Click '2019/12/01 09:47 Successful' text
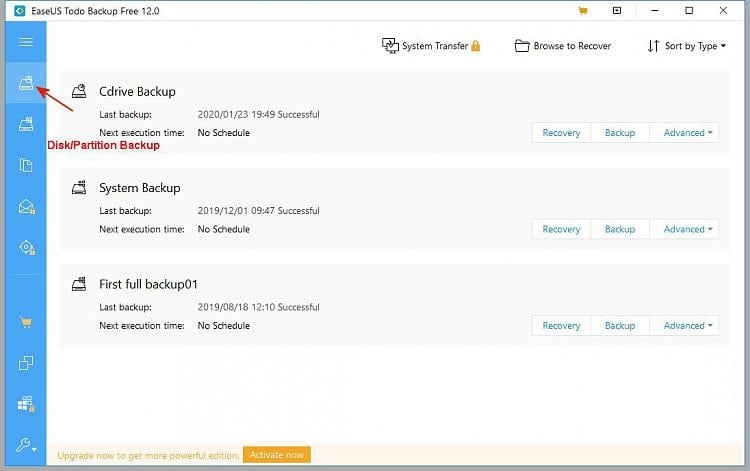Screen dimensions: 750x471 [x=258, y=210]
